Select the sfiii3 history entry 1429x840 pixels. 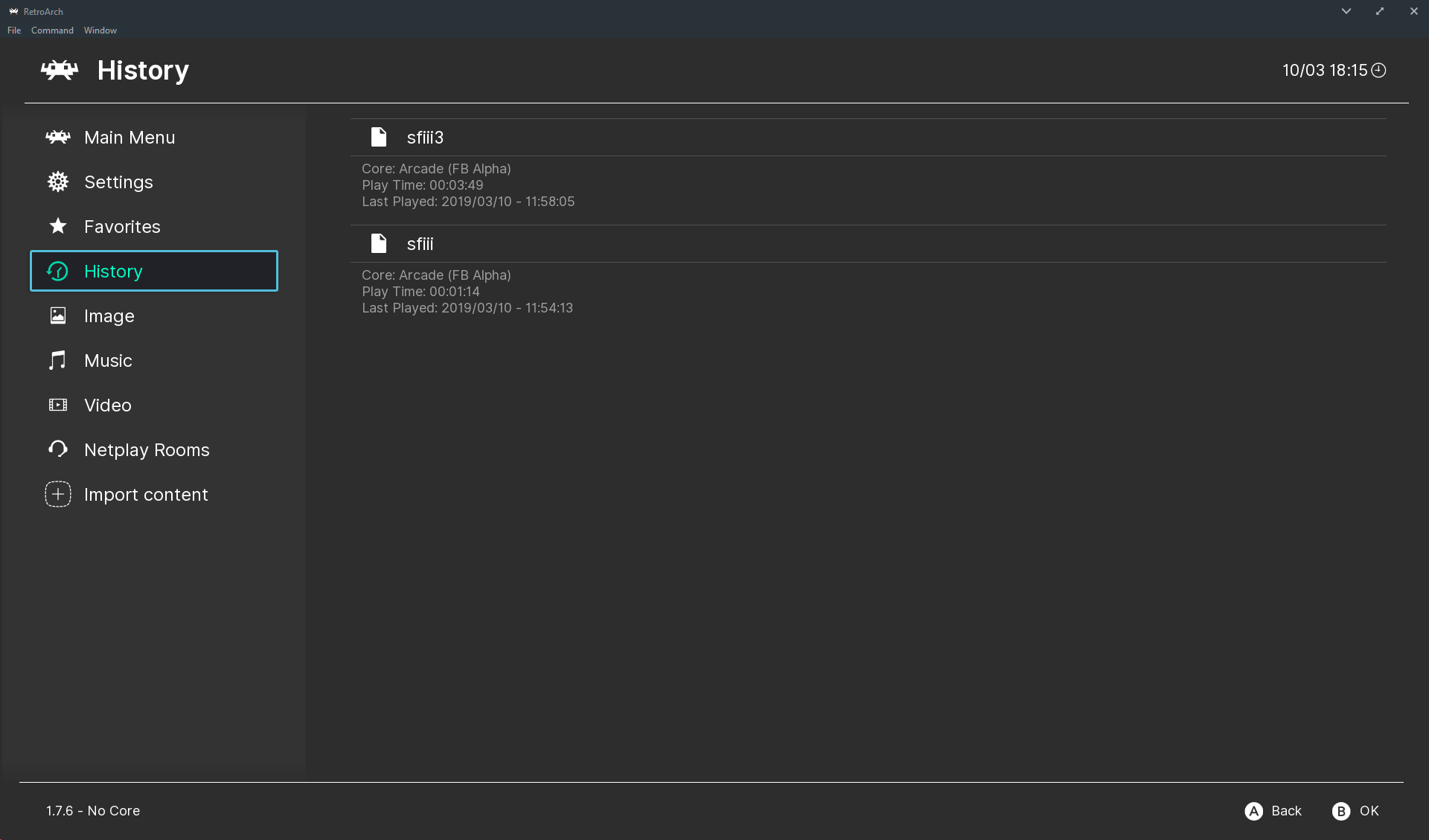pyautogui.click(x=425, y=138)
